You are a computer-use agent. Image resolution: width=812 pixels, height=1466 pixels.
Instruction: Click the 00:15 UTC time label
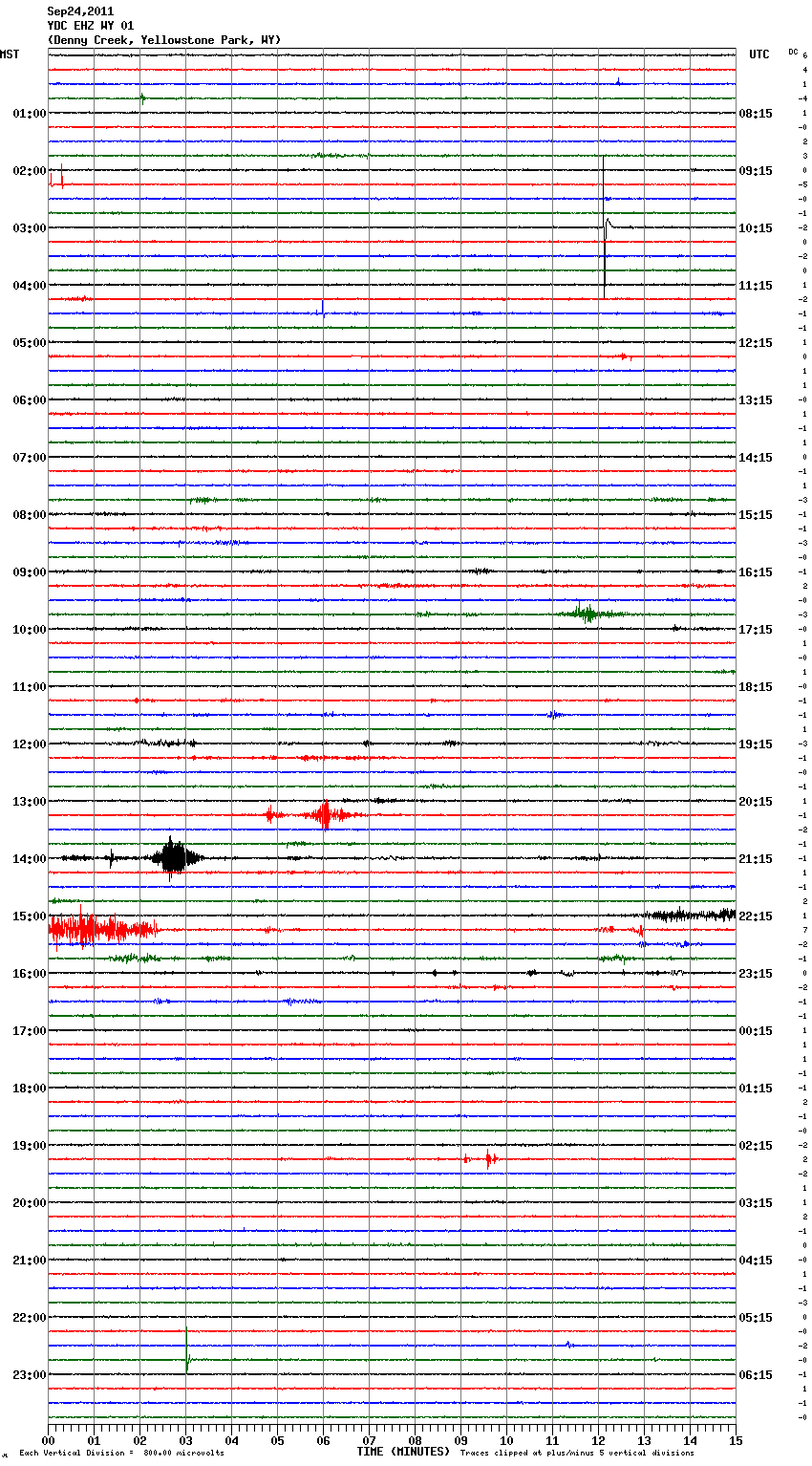tap(756, 1031)
